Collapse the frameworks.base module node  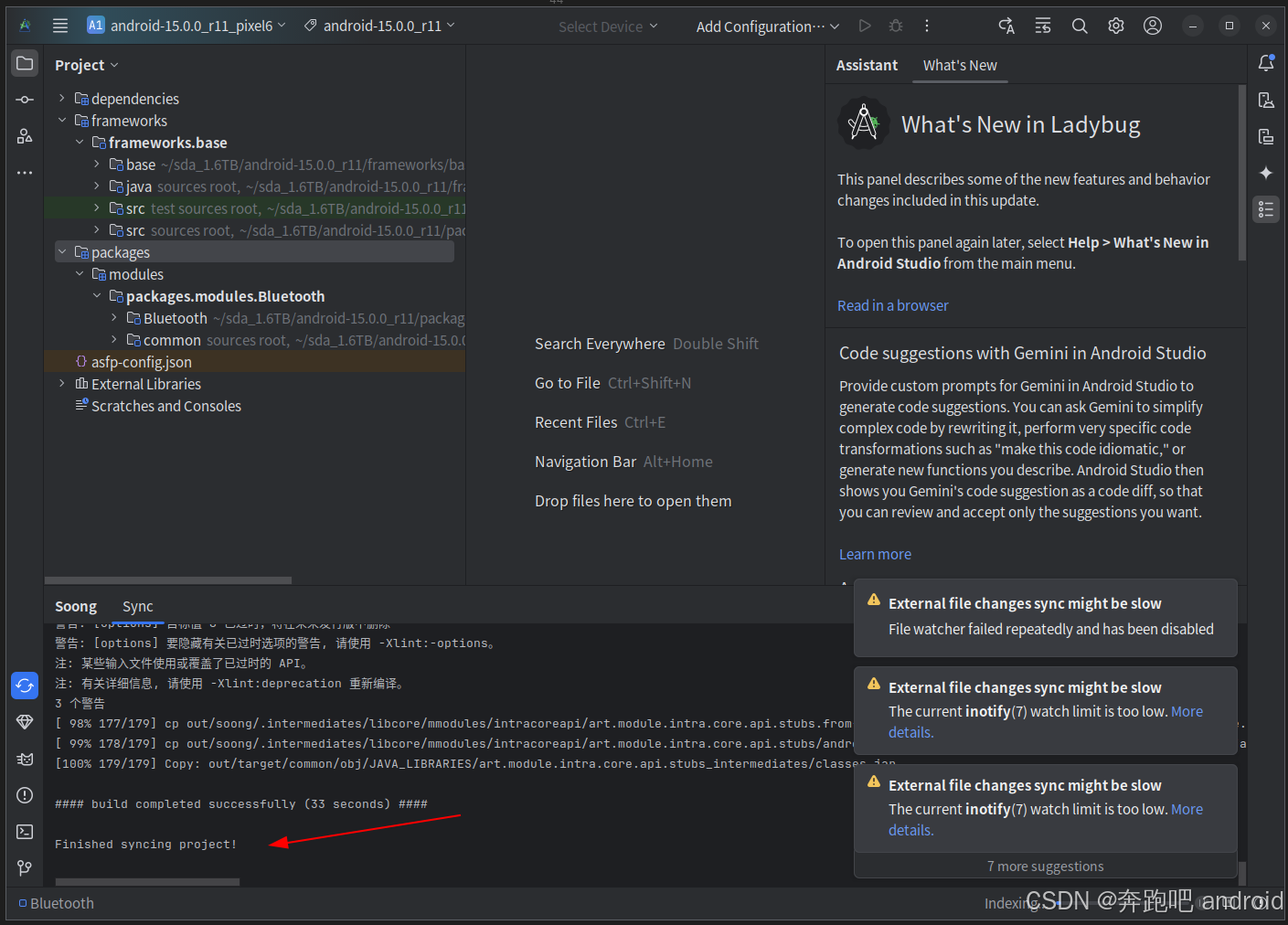click(x=80, y=143)
